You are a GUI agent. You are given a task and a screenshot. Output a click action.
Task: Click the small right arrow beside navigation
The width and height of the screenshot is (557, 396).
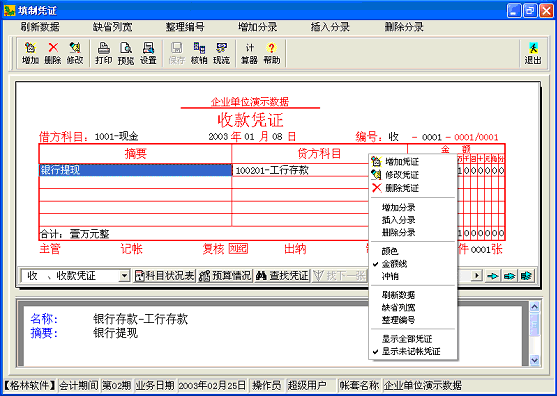coord(477,275)
